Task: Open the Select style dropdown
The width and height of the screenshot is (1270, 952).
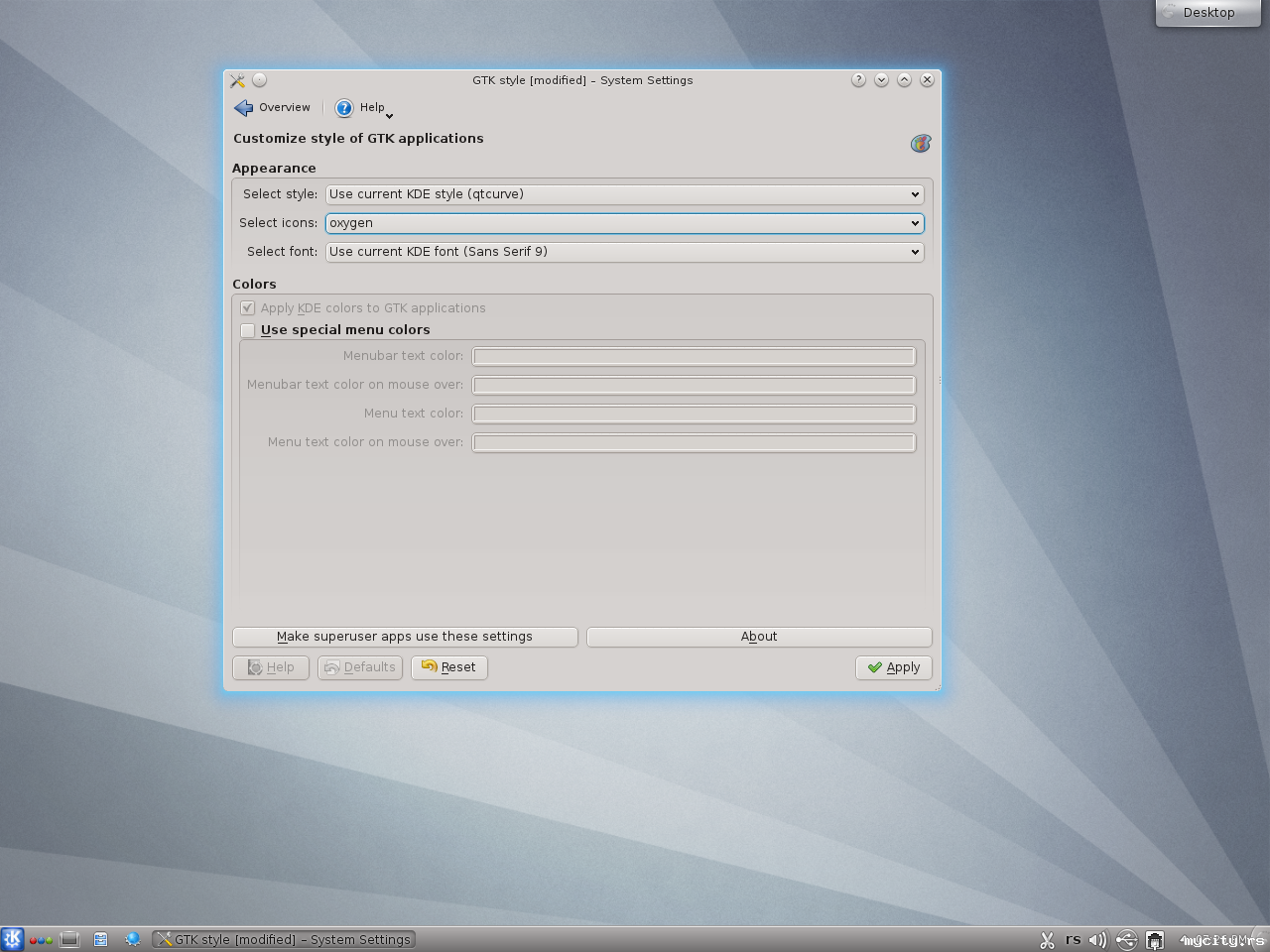Action: (624, 194)
